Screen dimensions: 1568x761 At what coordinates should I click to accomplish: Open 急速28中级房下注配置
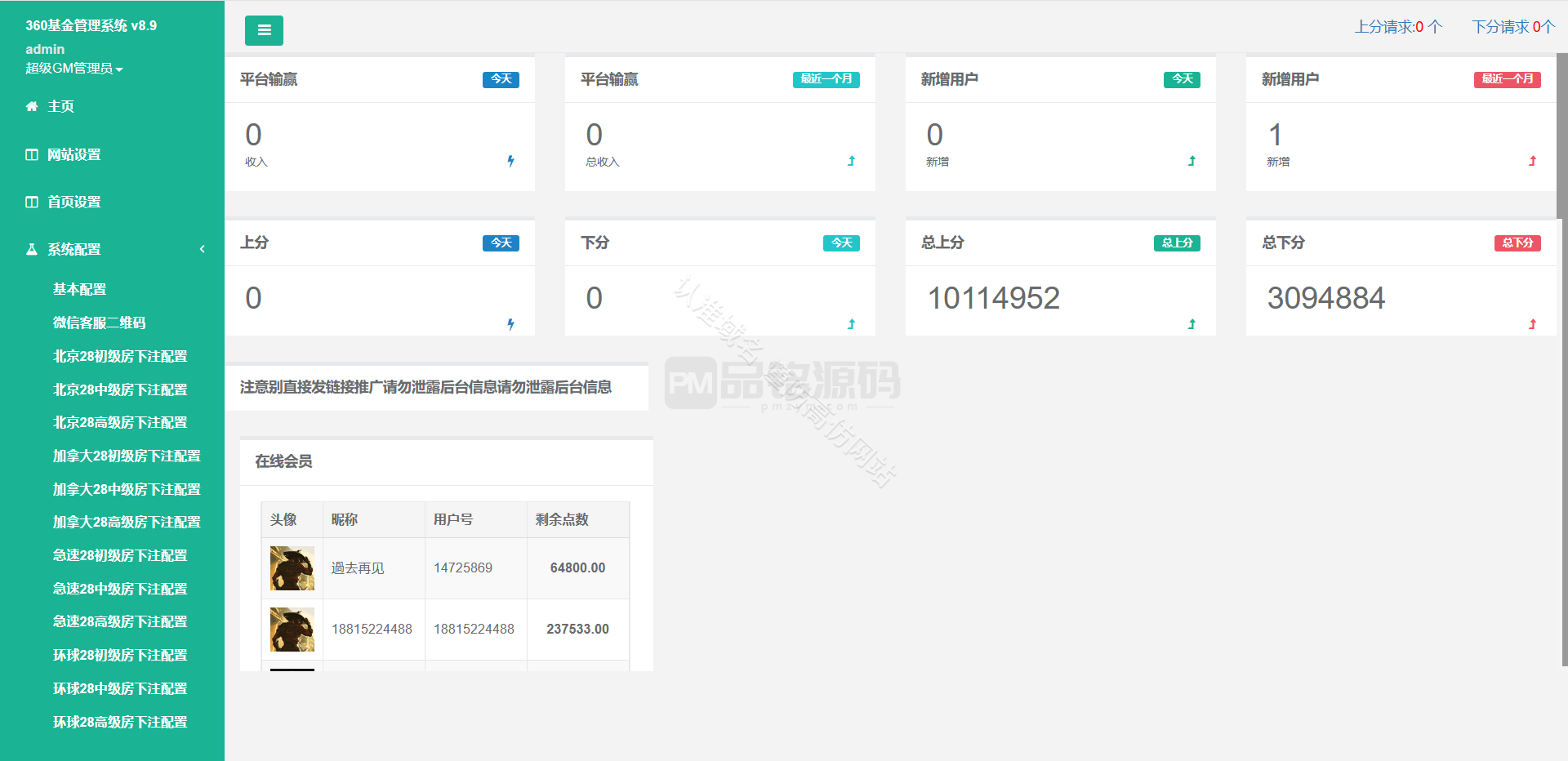coord(120,589)
